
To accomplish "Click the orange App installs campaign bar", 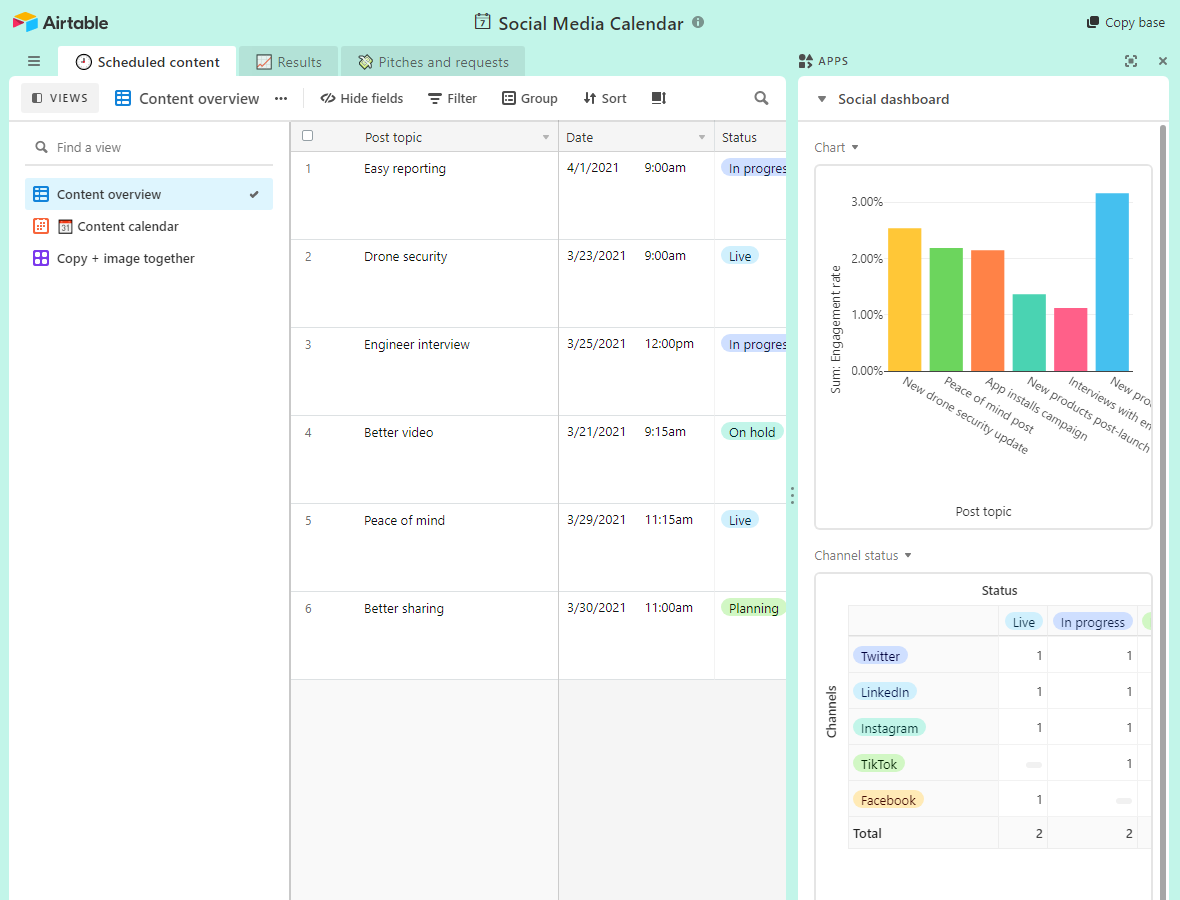I will 987,310.
